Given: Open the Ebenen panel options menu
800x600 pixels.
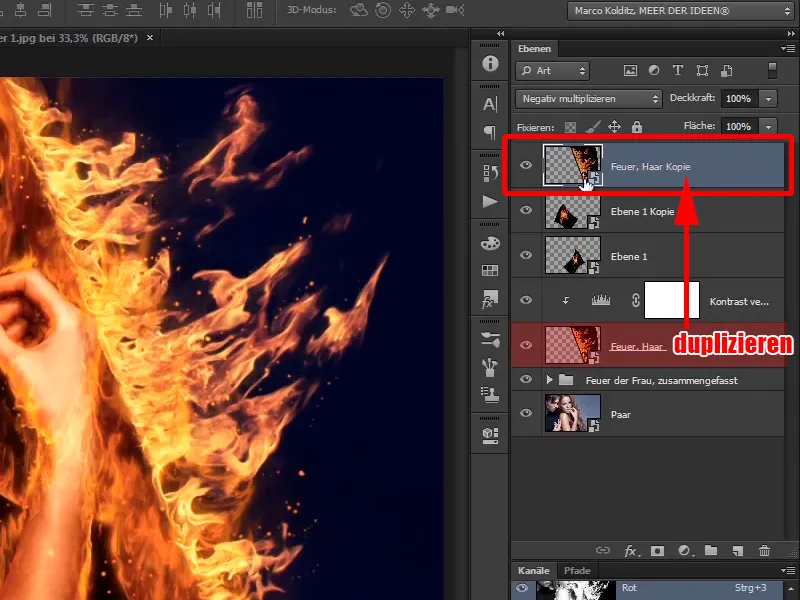Looking at the screenshot, I should [x=788, y=48].
